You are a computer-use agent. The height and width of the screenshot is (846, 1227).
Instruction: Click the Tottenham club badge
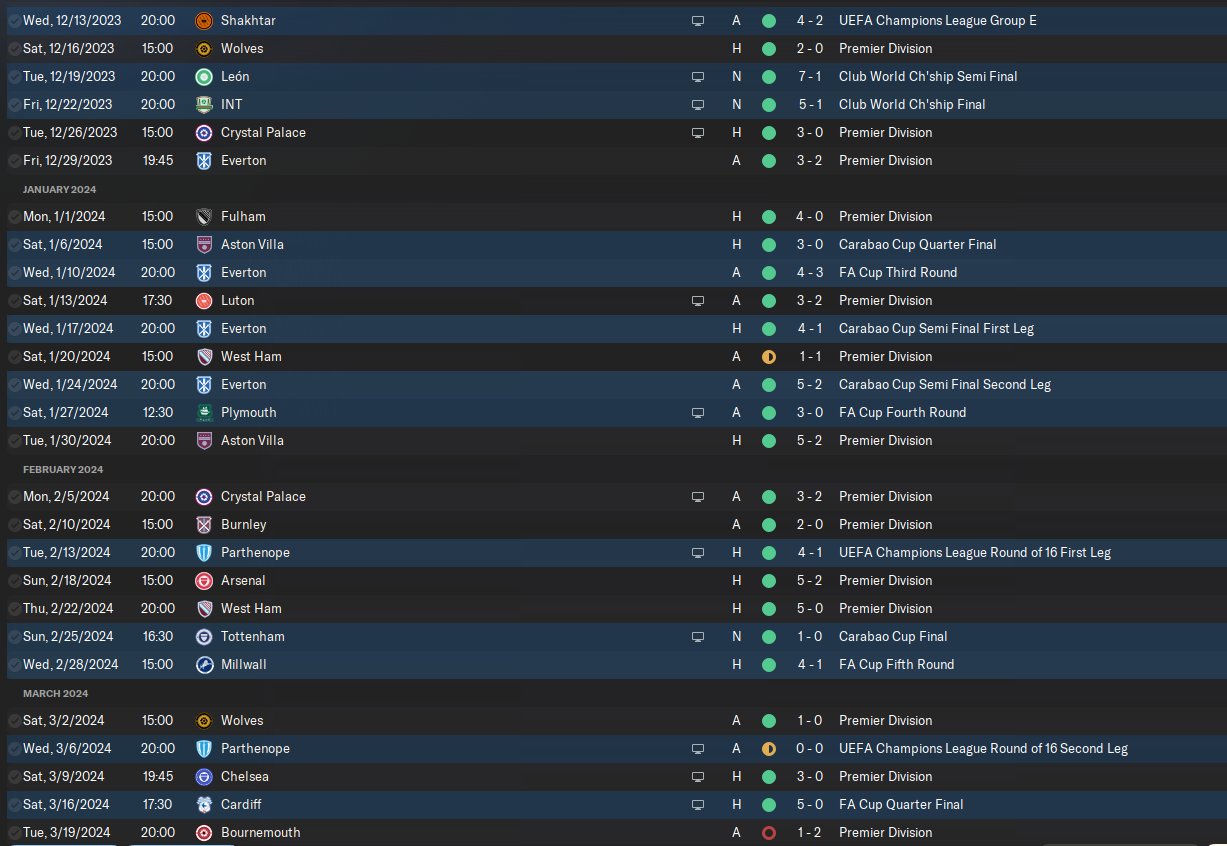coord(204,636)
